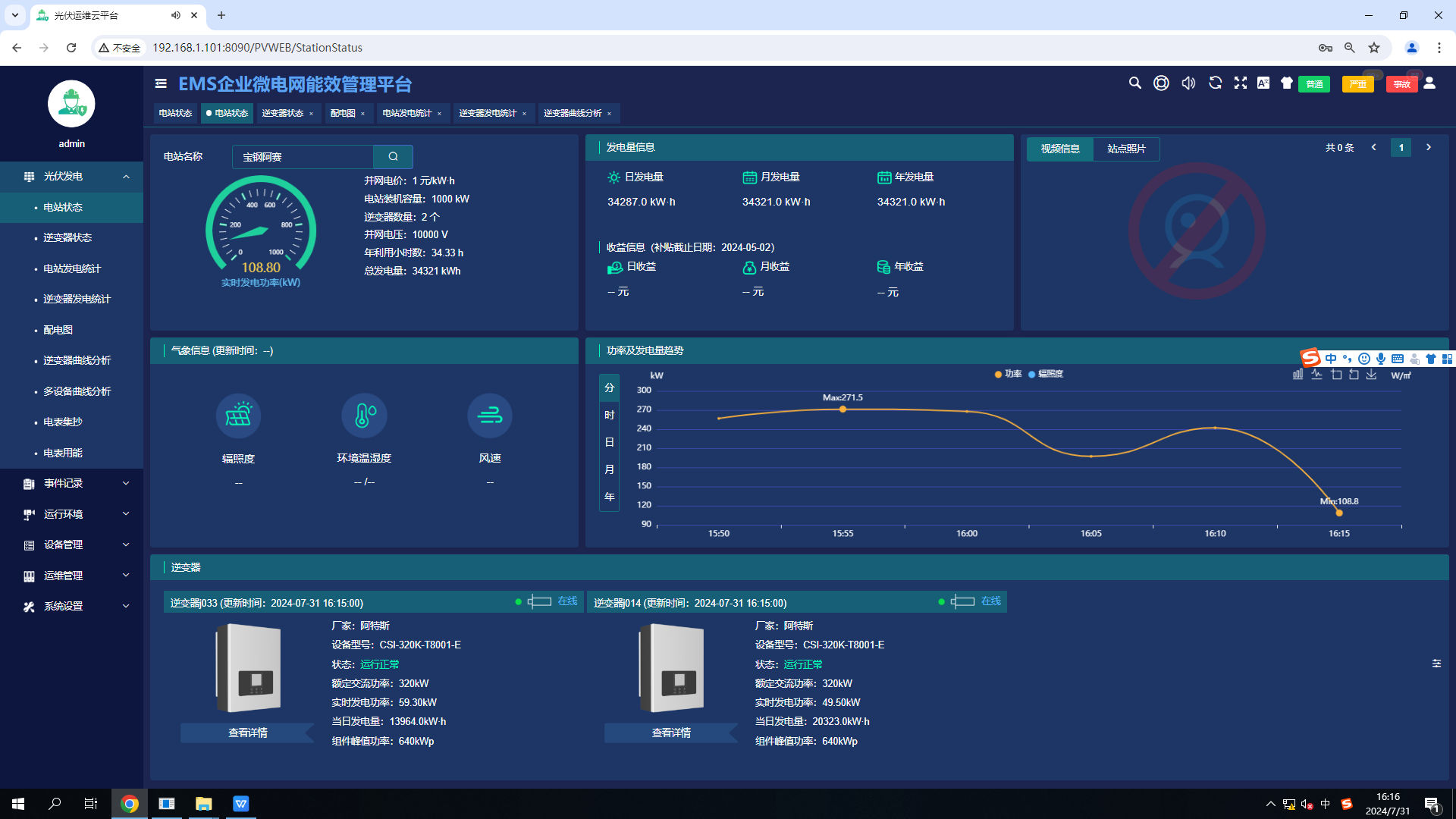Click the 逆变器033 device thumbnail
Viewport: 1456px width, 819px height.
click(249, 668)
